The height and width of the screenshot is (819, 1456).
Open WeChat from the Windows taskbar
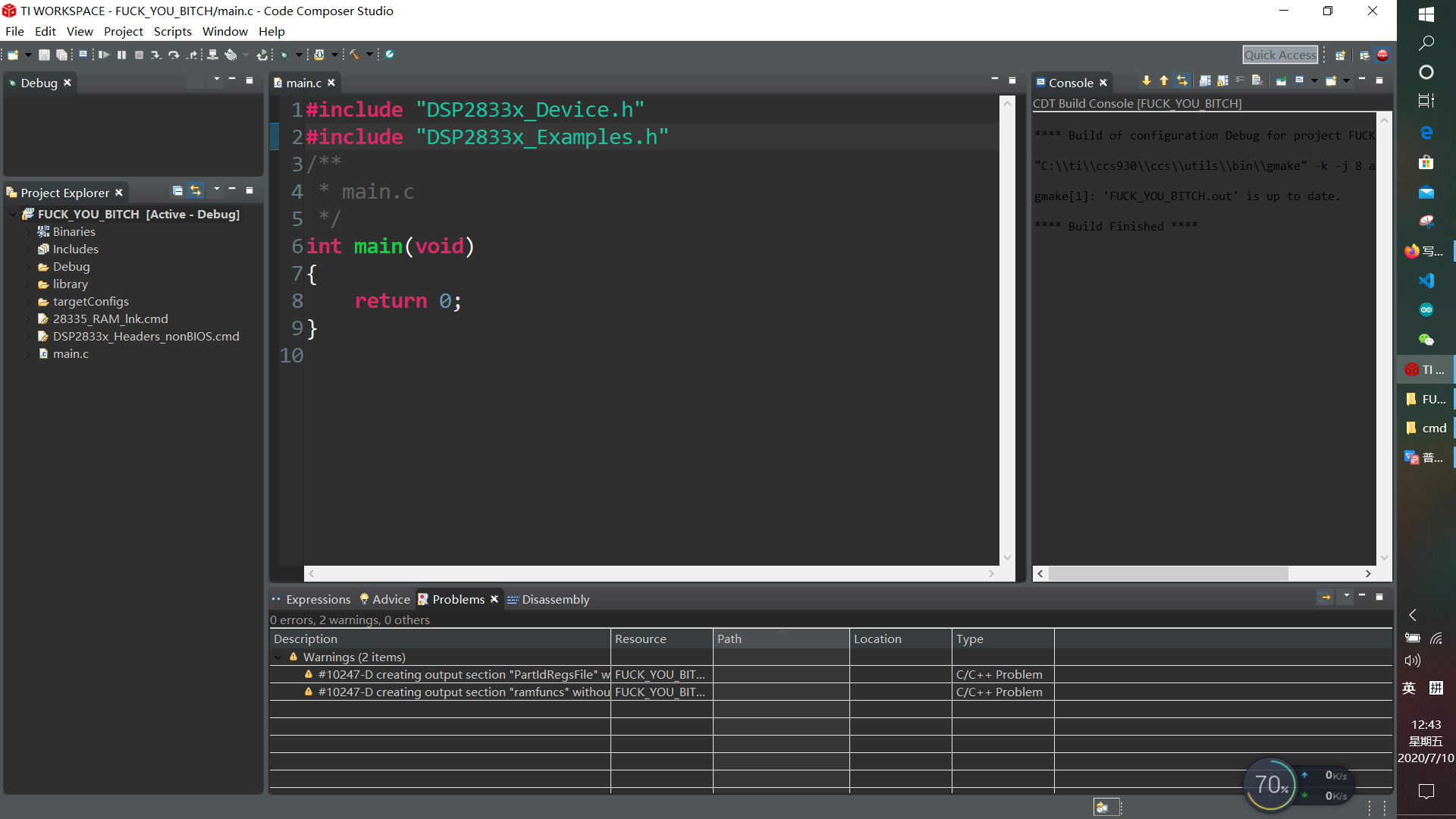point(1426,340)
